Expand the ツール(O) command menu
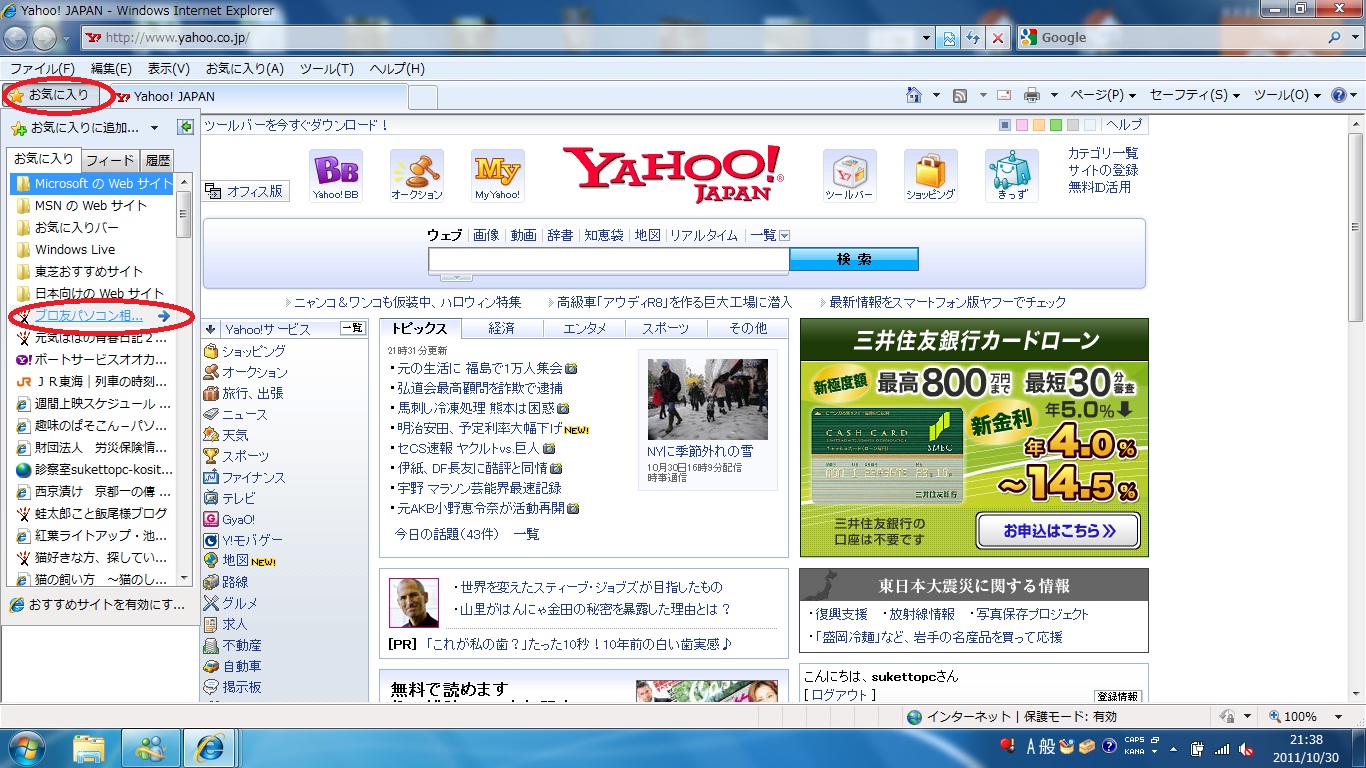1366x768 pixels. coord(1288,96)
